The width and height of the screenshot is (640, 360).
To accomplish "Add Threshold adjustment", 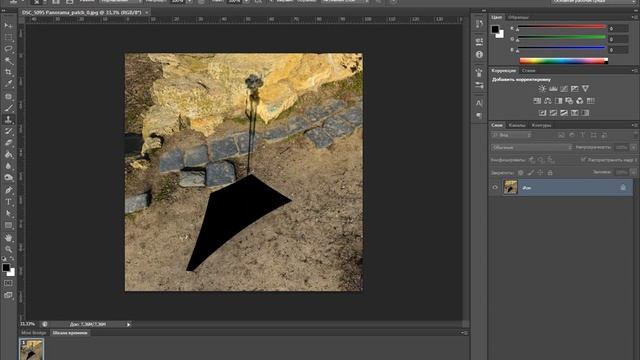I will [564, 113].
